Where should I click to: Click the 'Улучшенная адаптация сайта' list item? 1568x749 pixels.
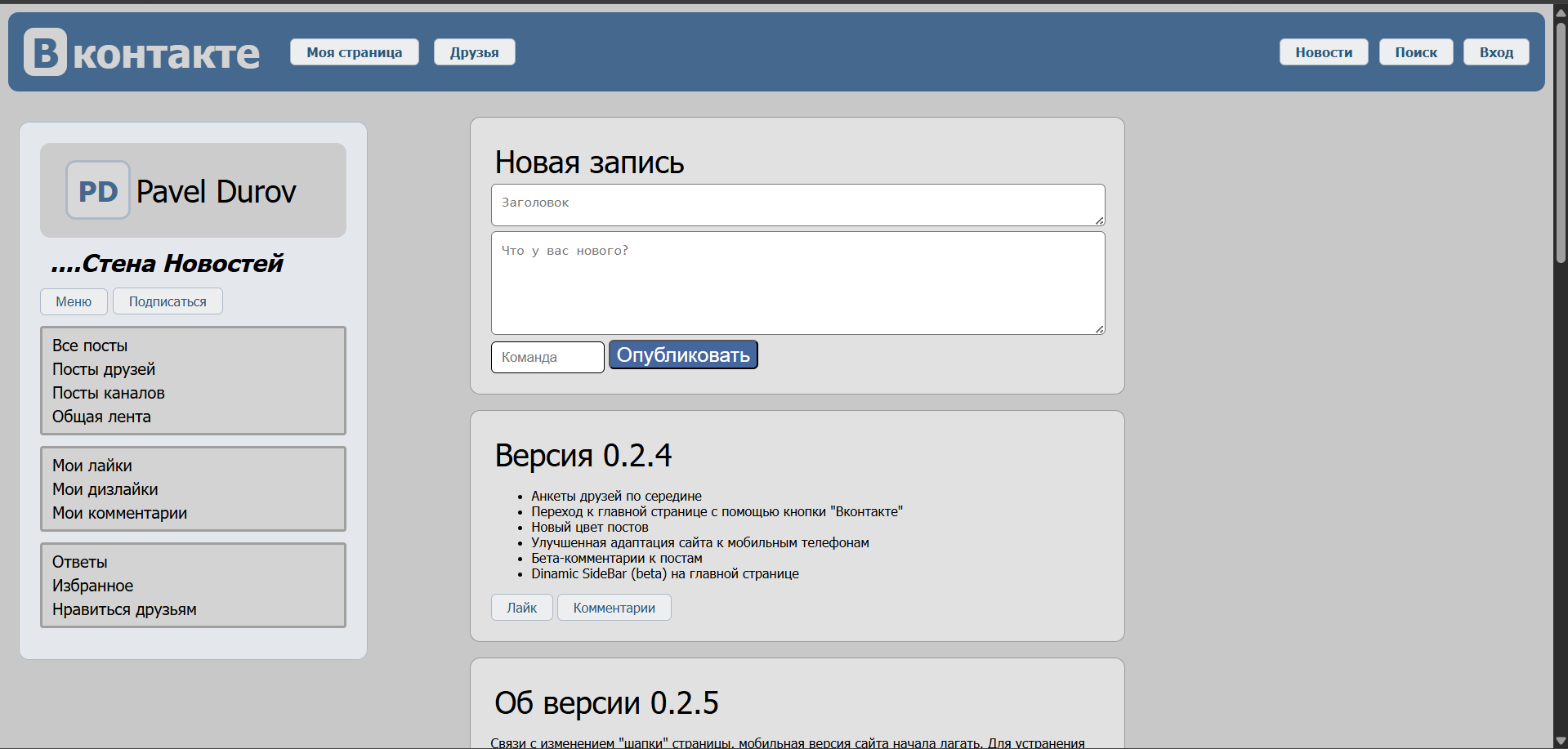pos(700,542)
